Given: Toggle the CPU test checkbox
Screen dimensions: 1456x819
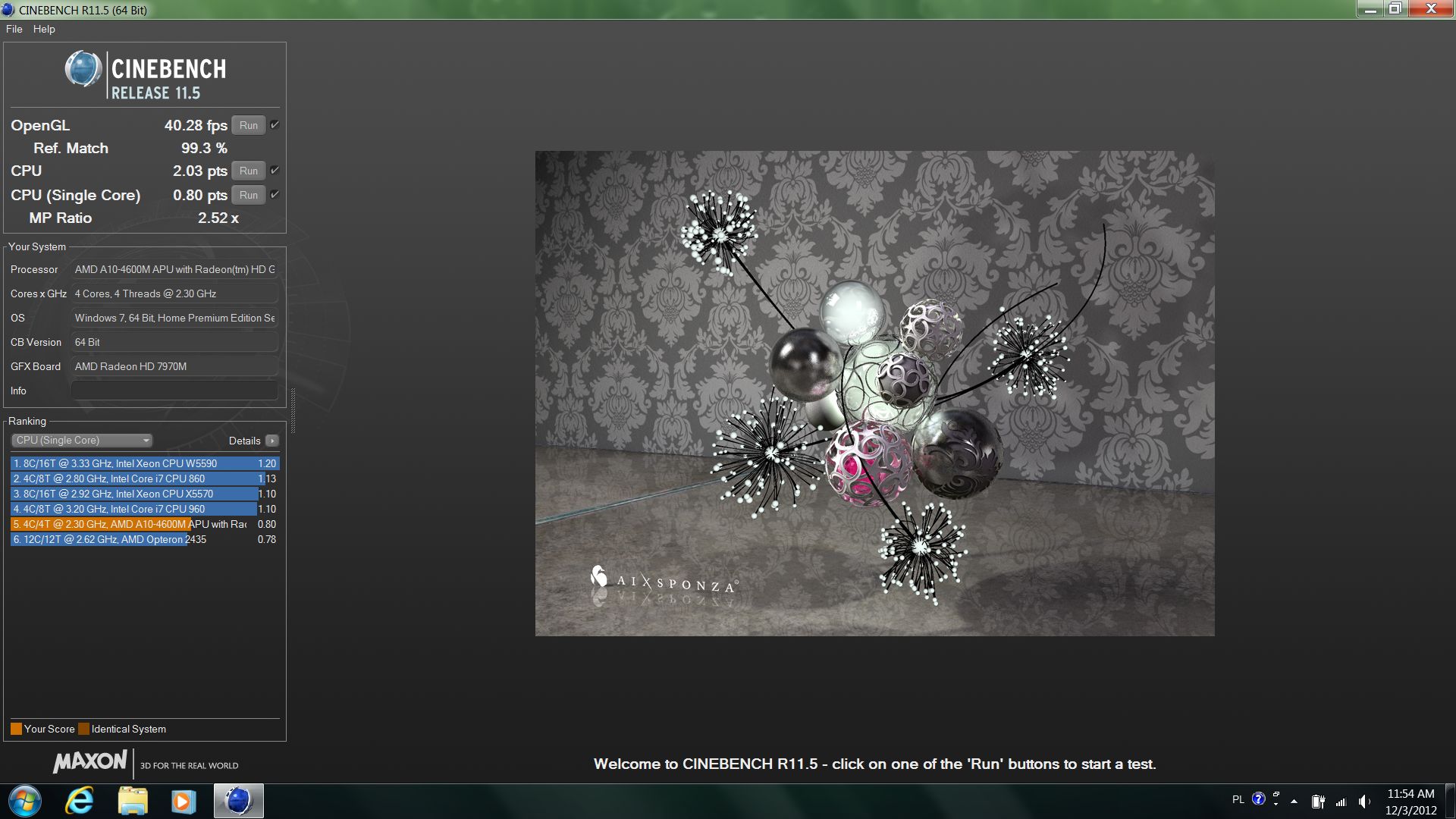Looking at the screenshot, I should pos(275,171).
